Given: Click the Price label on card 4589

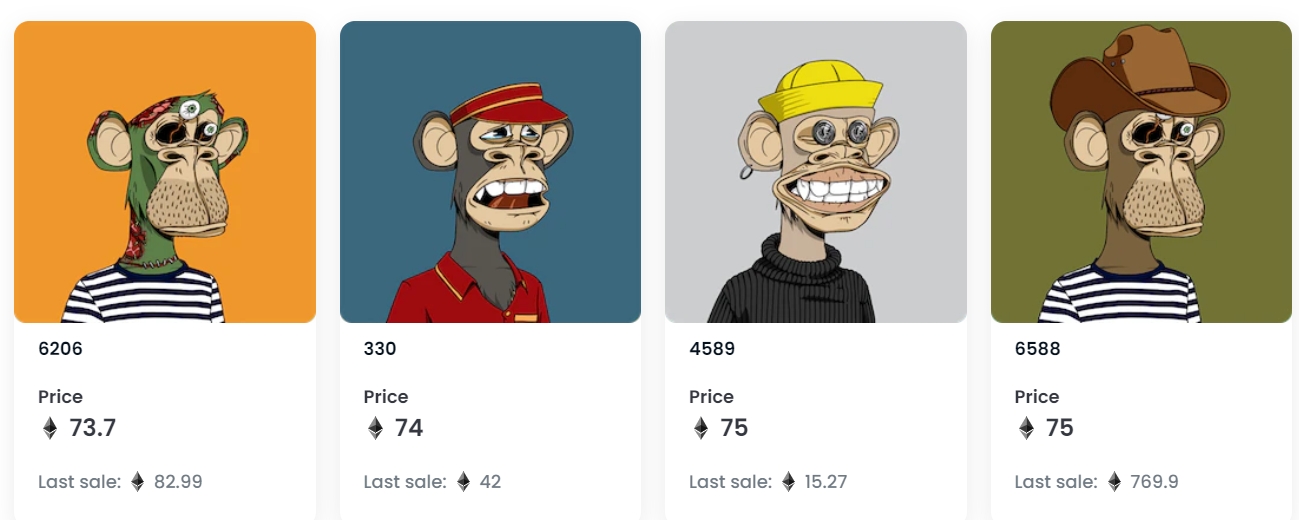Looking at the screenshot, I should point(711,397).
